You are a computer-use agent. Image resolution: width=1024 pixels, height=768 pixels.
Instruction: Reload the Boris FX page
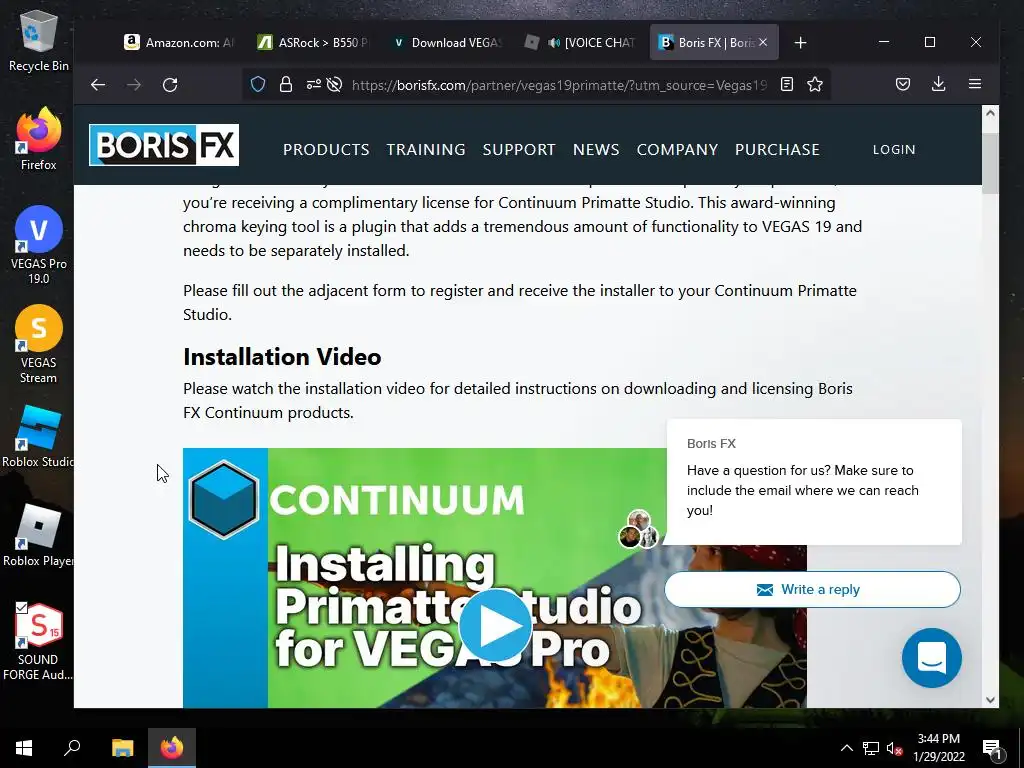[x=170, y=85]
